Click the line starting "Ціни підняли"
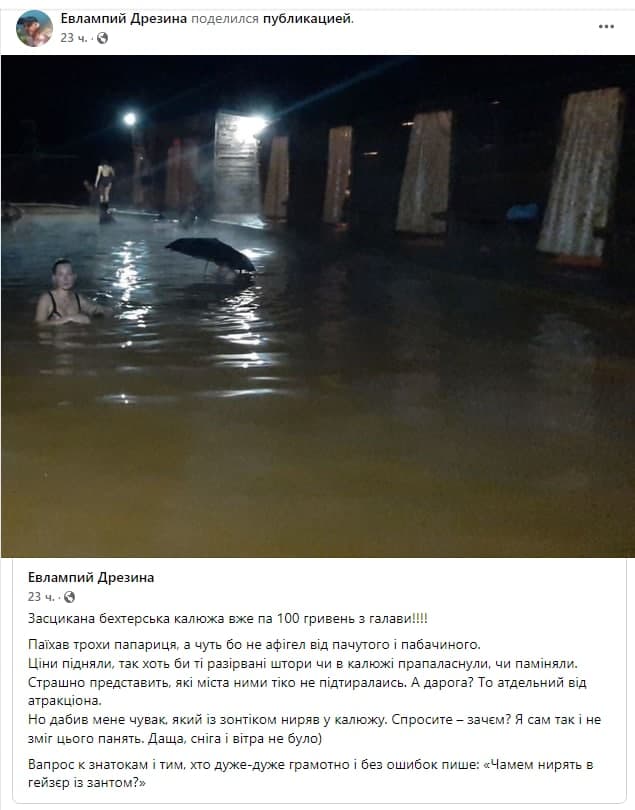 (x=303, y=663)
